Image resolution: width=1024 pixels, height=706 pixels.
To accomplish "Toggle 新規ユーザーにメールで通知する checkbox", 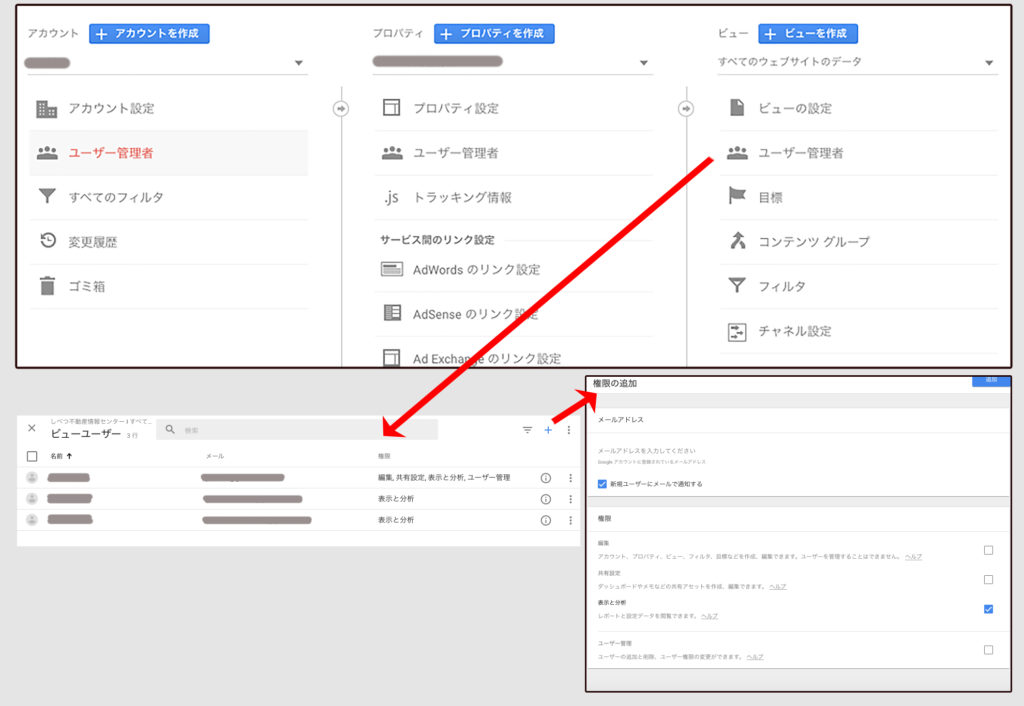I will (x=602, y=484).
